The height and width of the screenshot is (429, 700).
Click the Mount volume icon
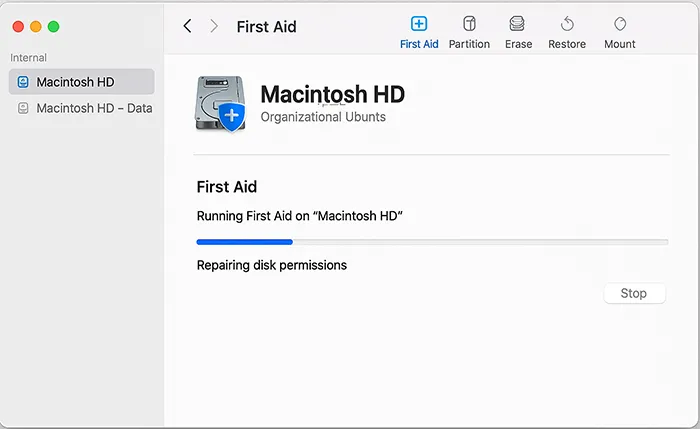point(620,24)
